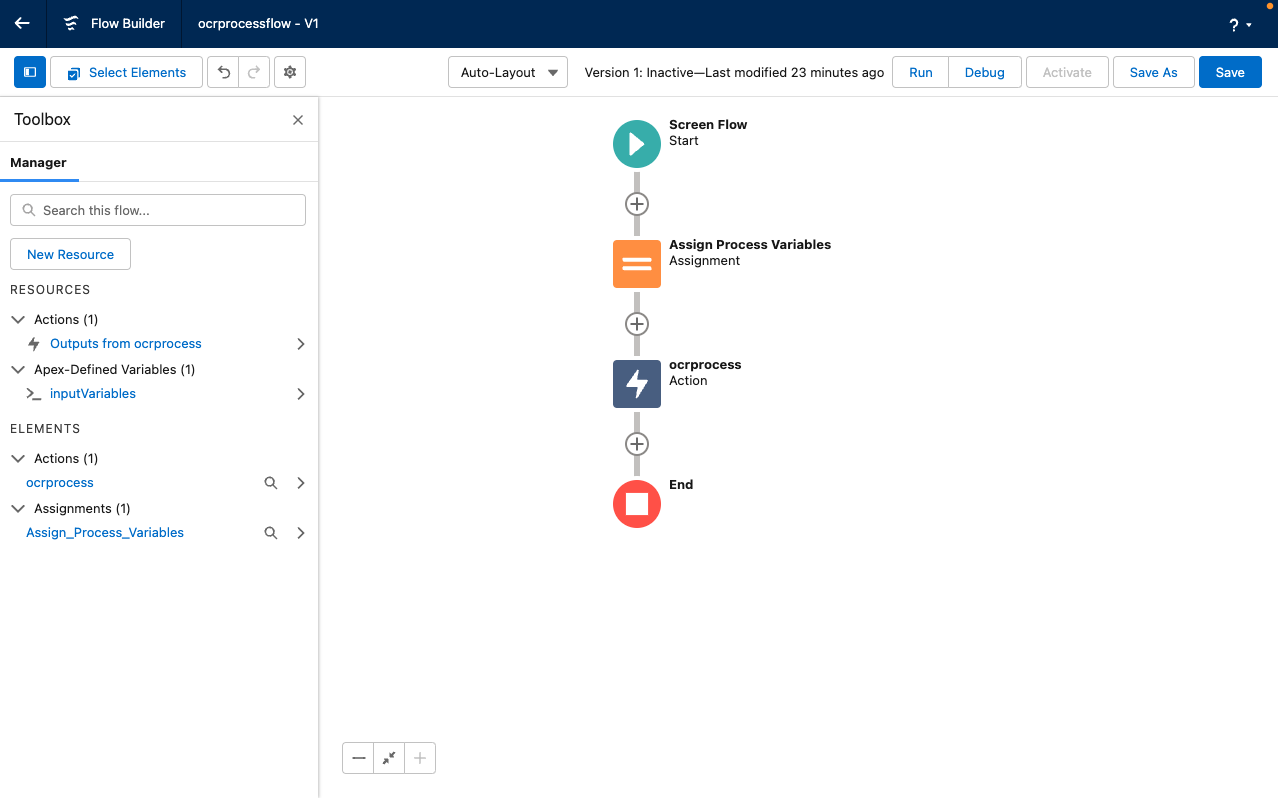This screenshot has width=1278, height=798.
Task: Add element between Start and Assignment
Action: tap(637, 204)
